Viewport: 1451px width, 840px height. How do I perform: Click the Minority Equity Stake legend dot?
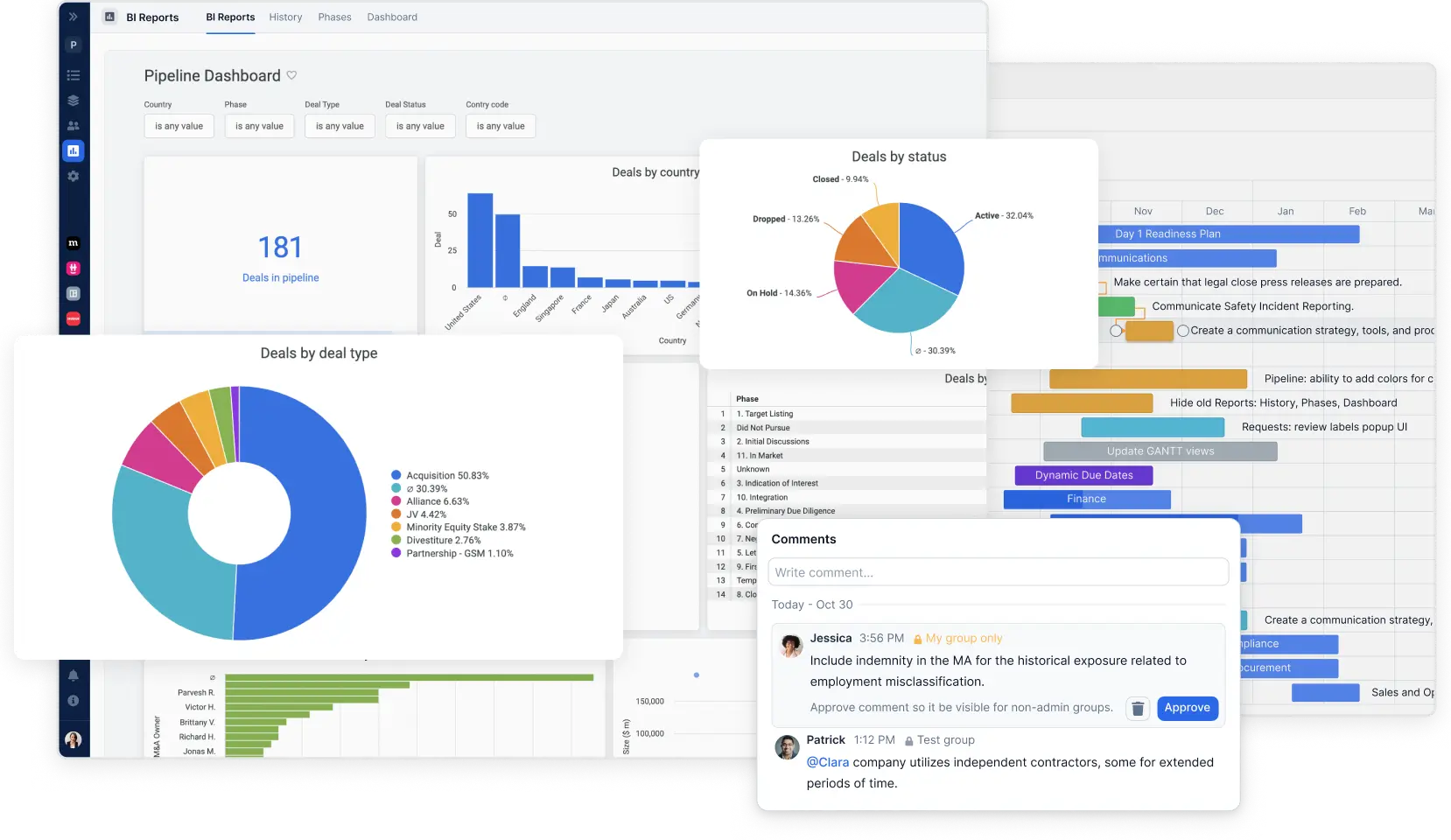(x=396, y=528)
